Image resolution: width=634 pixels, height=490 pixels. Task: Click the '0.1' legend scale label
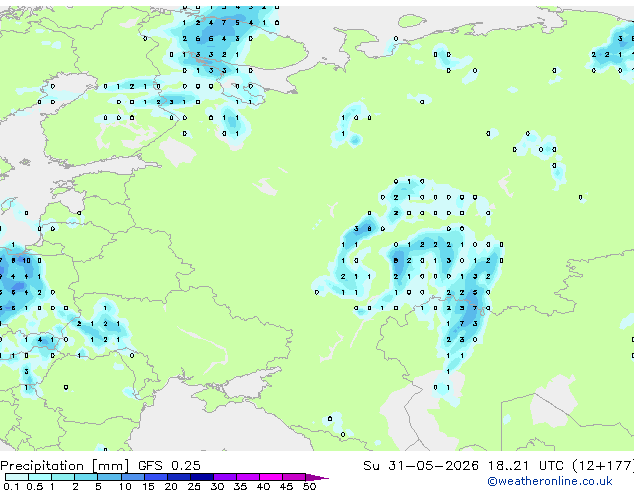click(11, 486)
